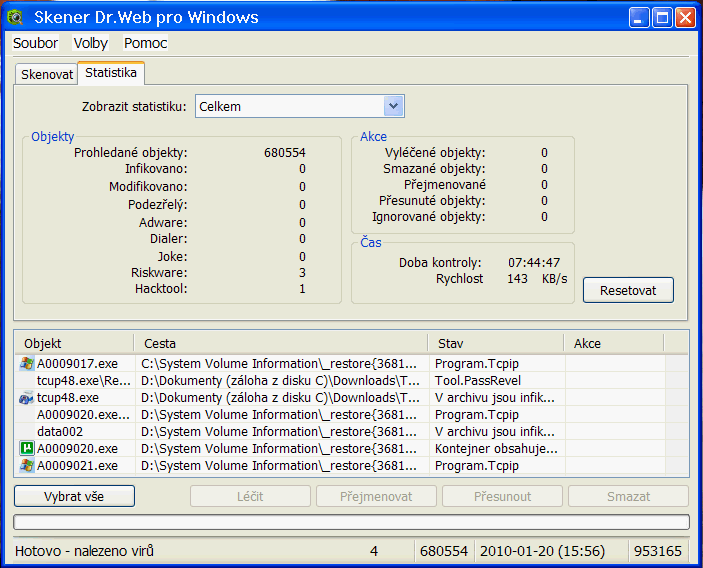Click the Vybrat vše button
Viewport: 703px width, 568px height.
74,496
